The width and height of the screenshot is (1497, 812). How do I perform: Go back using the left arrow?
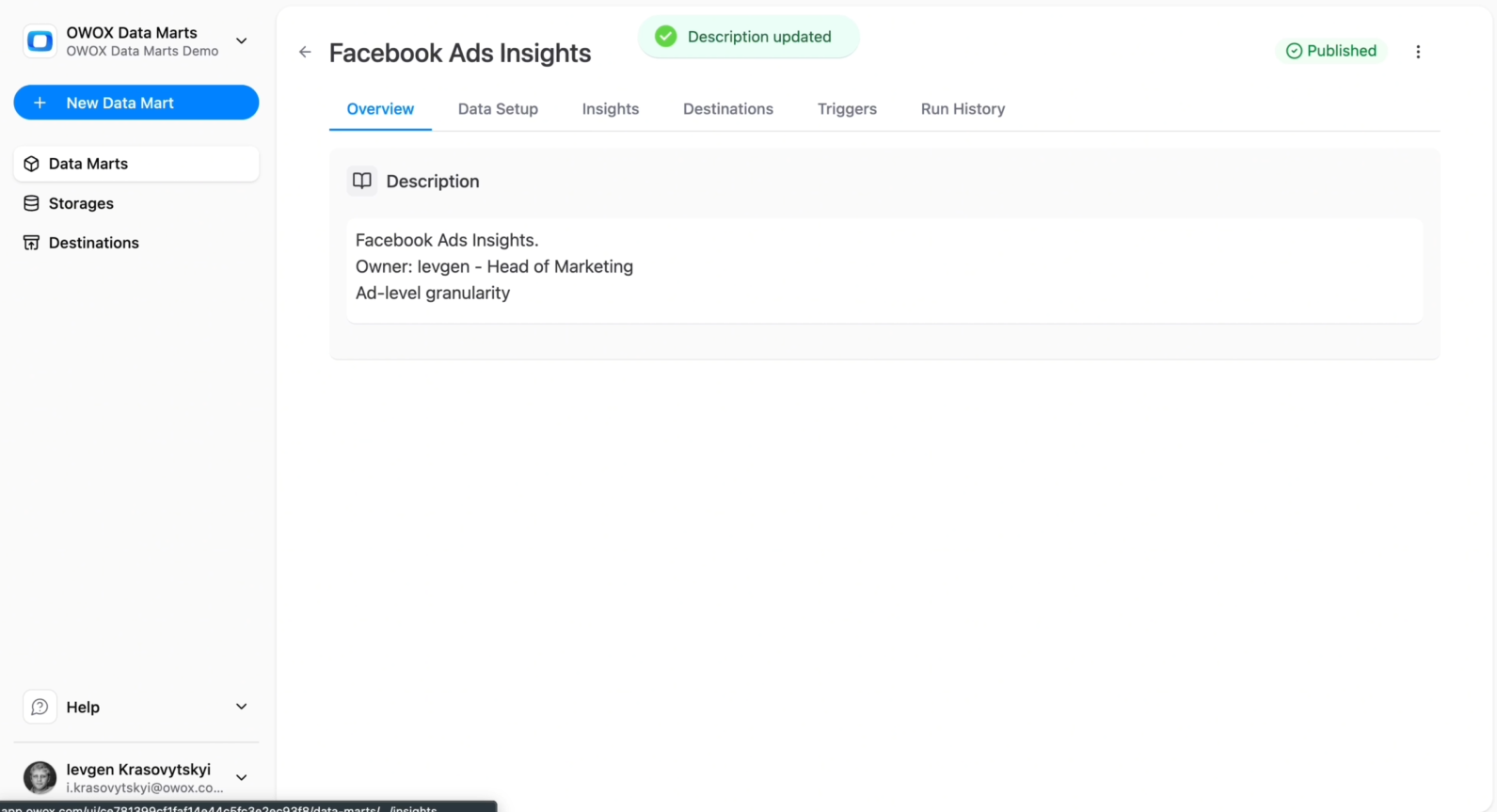tap(305, 52)
